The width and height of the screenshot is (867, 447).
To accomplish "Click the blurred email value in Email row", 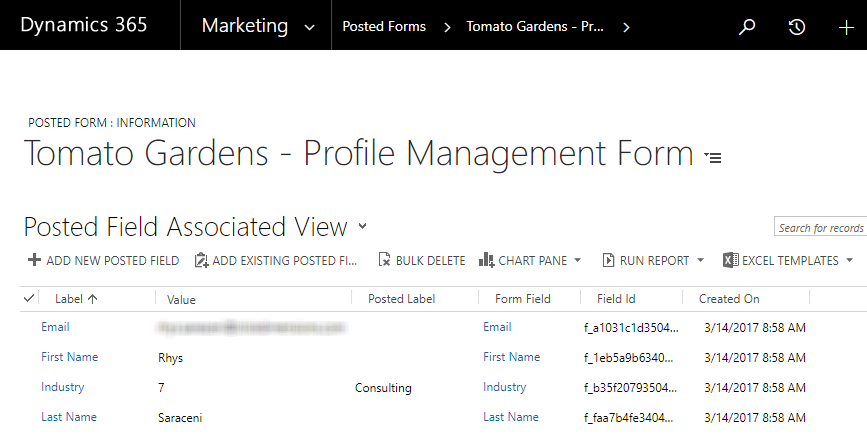I will [x=252, y=328].
